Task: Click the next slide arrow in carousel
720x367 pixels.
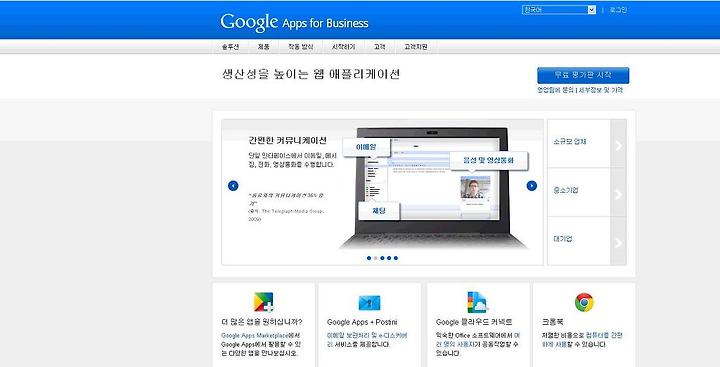Action: [x=532, y=186]
